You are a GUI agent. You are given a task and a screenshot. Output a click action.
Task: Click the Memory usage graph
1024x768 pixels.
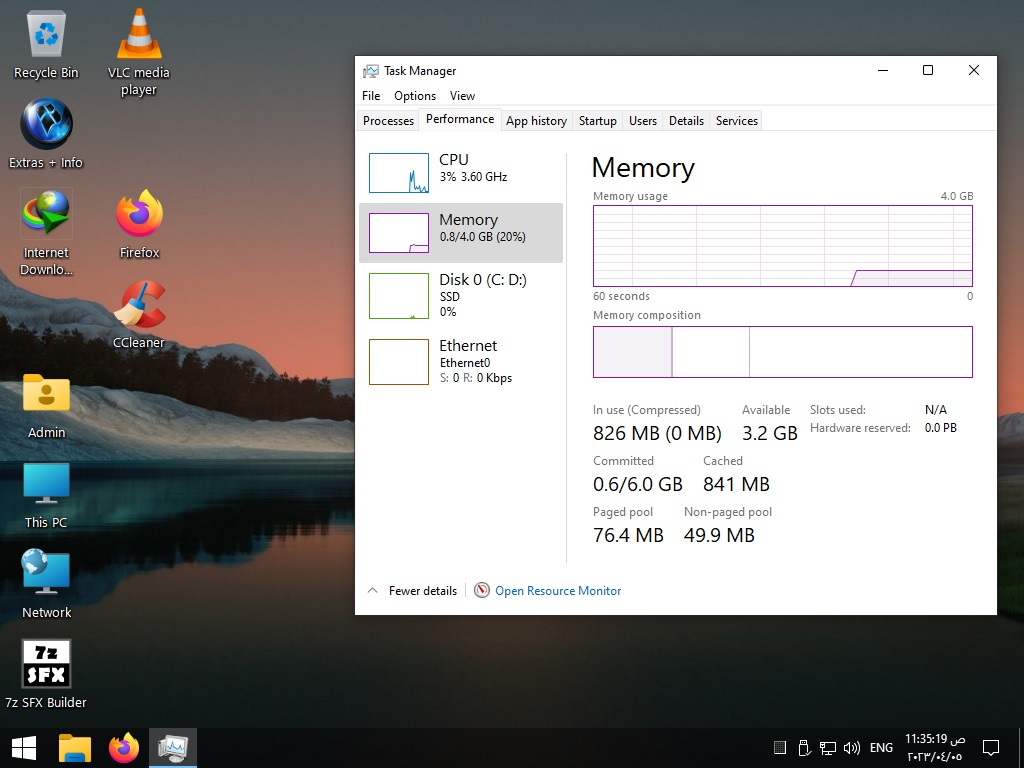[782, 246]
